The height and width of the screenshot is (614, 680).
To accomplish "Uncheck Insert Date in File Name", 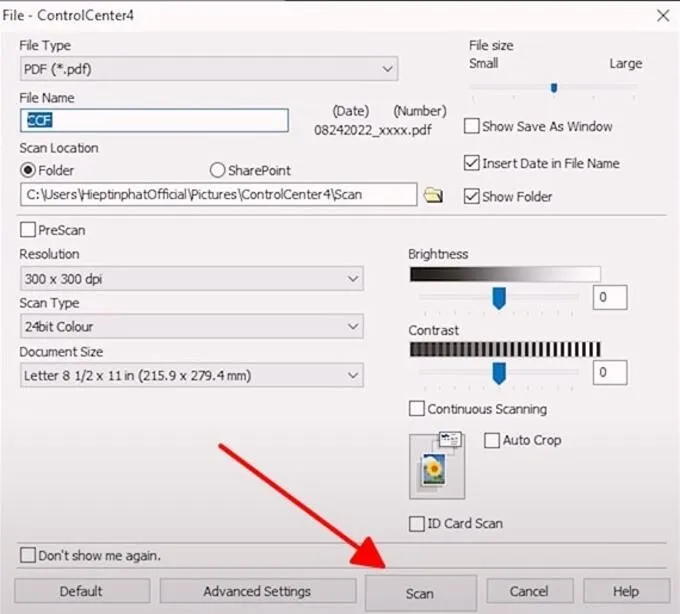I will pyautogui.click(x=471, y=163).
